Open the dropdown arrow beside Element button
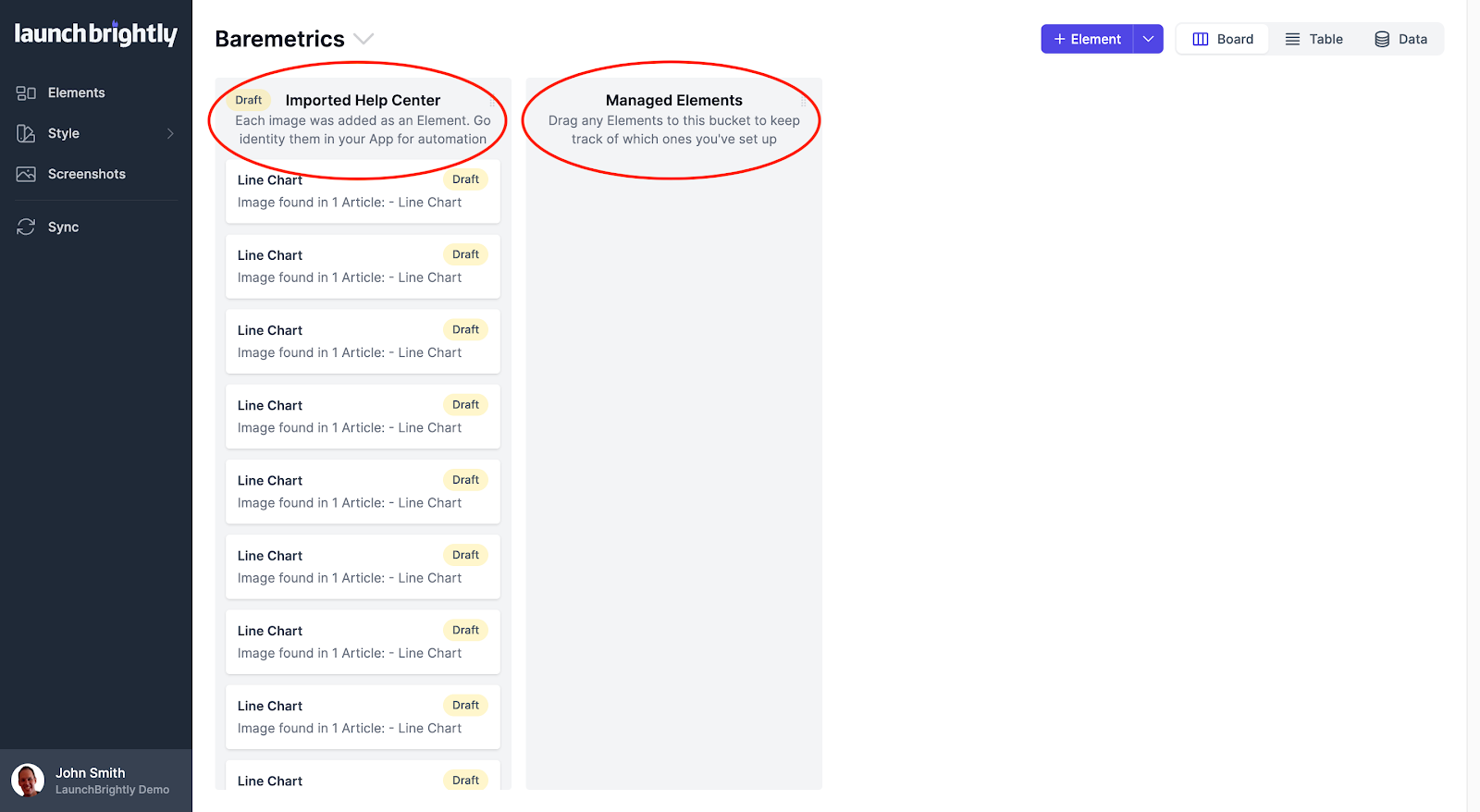The width and height of the screenshot is (1480, 812). pyautogui.click(x=1148, y=39)
